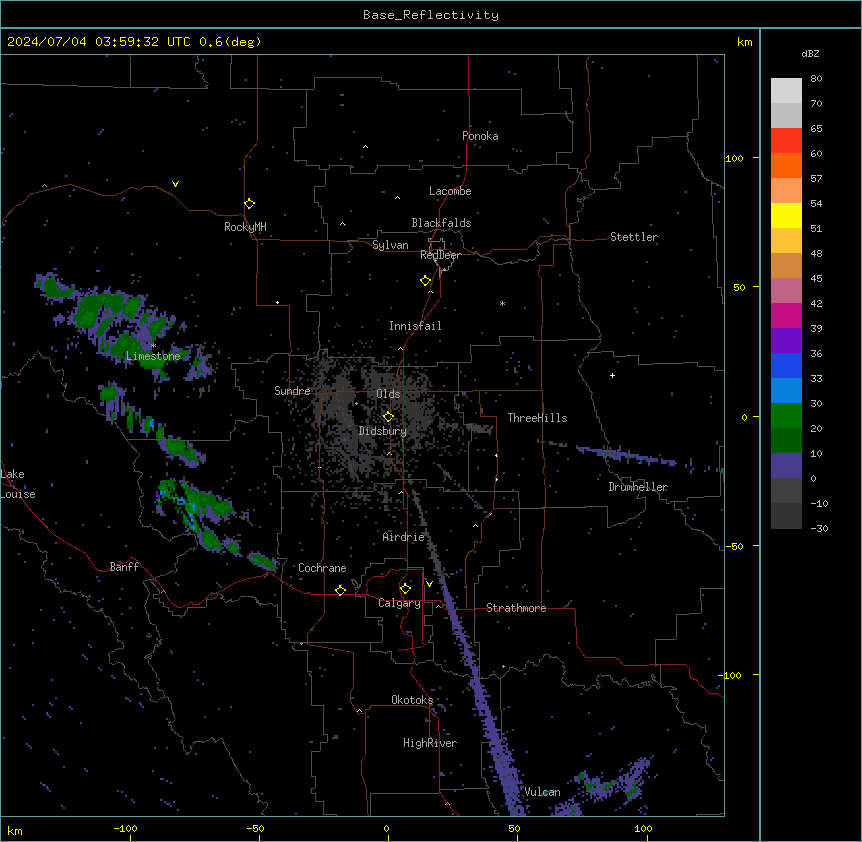
Task: Click the Innisfail city label
Action: tap(415, 326)
